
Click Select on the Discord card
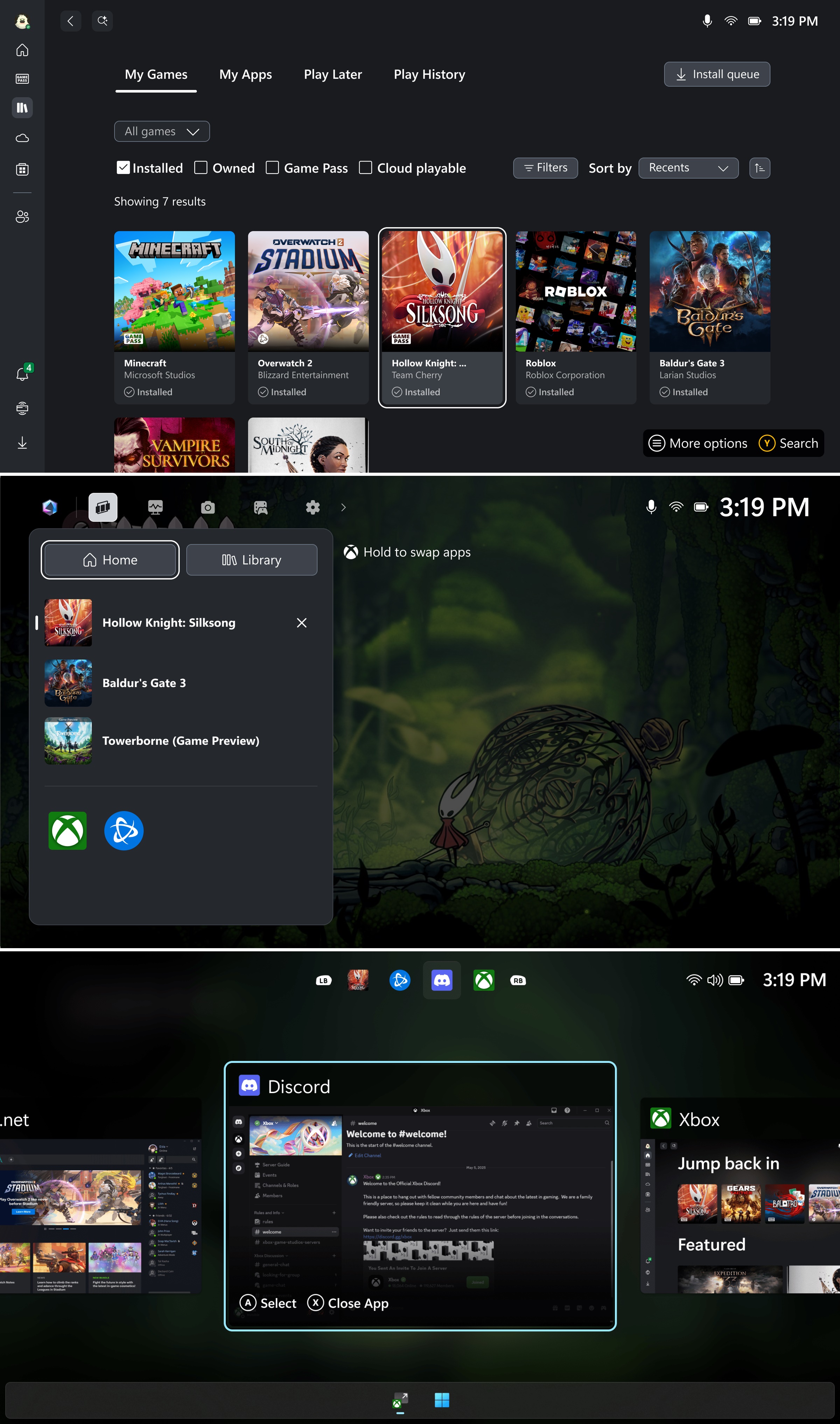pos(268,1303)
